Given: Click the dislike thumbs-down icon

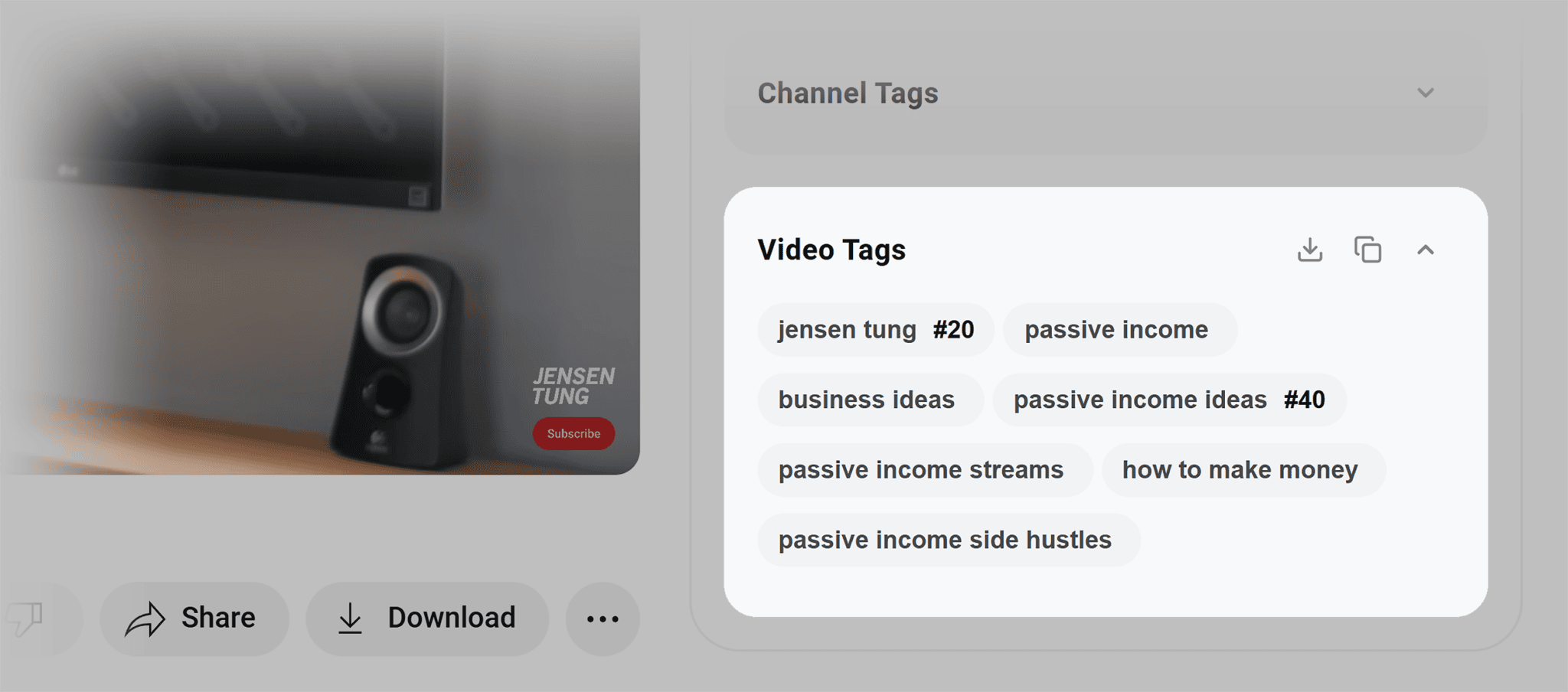Looking at the screenshot, I should point(24,619).
